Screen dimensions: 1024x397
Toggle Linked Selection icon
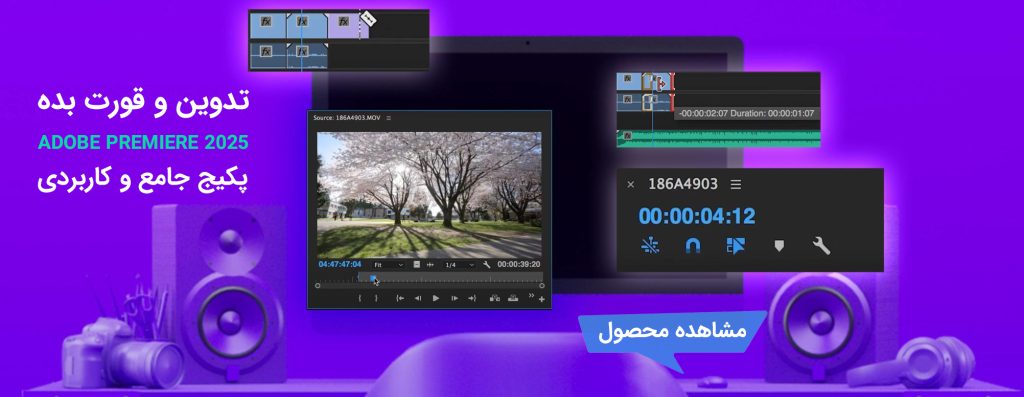736,246
